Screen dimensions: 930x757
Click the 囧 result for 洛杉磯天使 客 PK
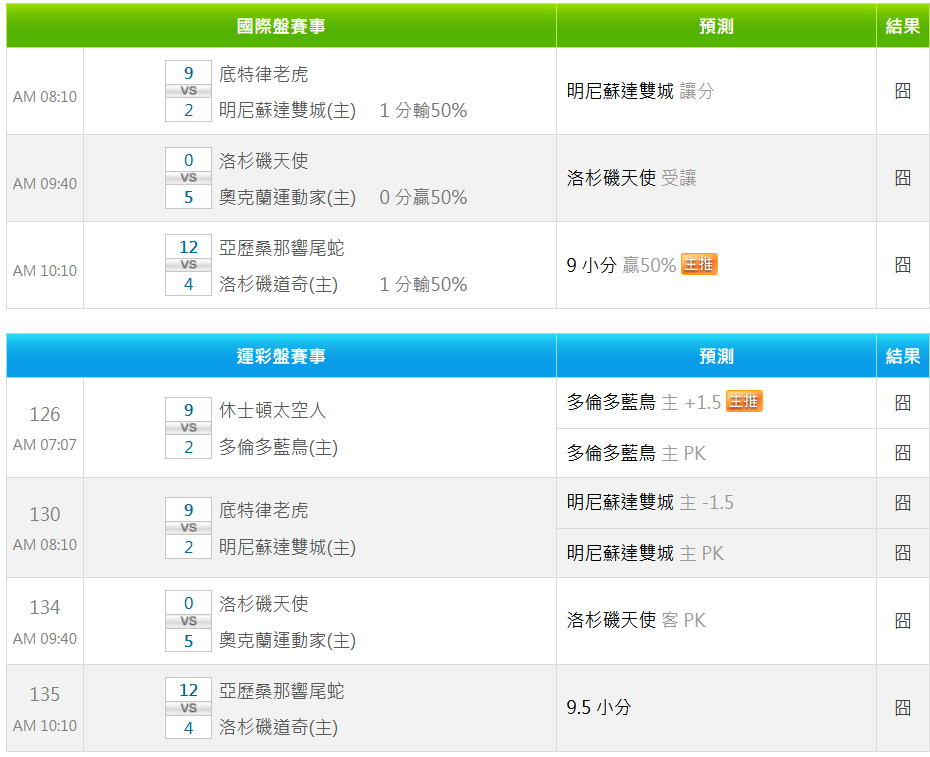coord(903,621)
